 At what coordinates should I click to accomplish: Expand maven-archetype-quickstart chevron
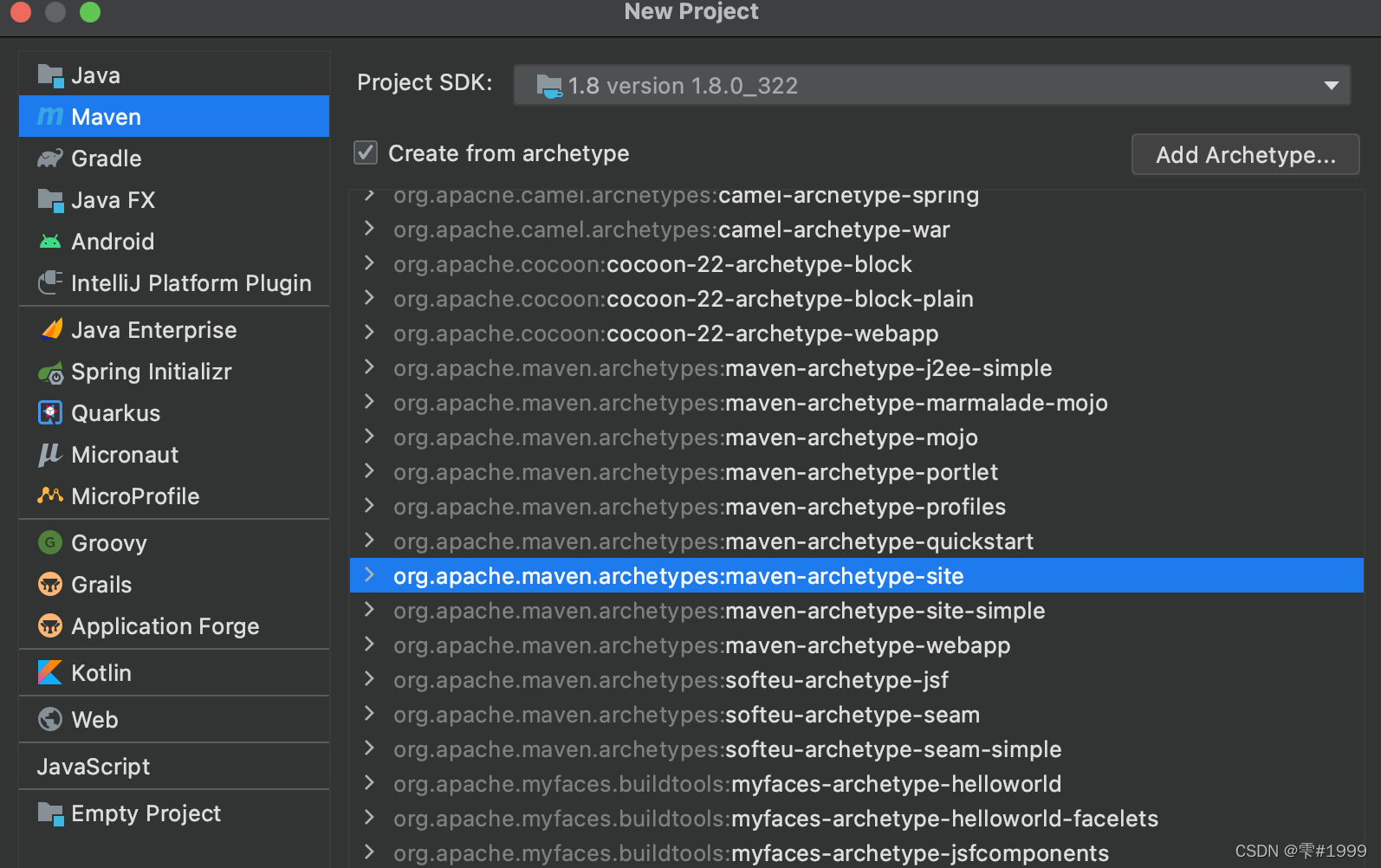click(369, 540)
